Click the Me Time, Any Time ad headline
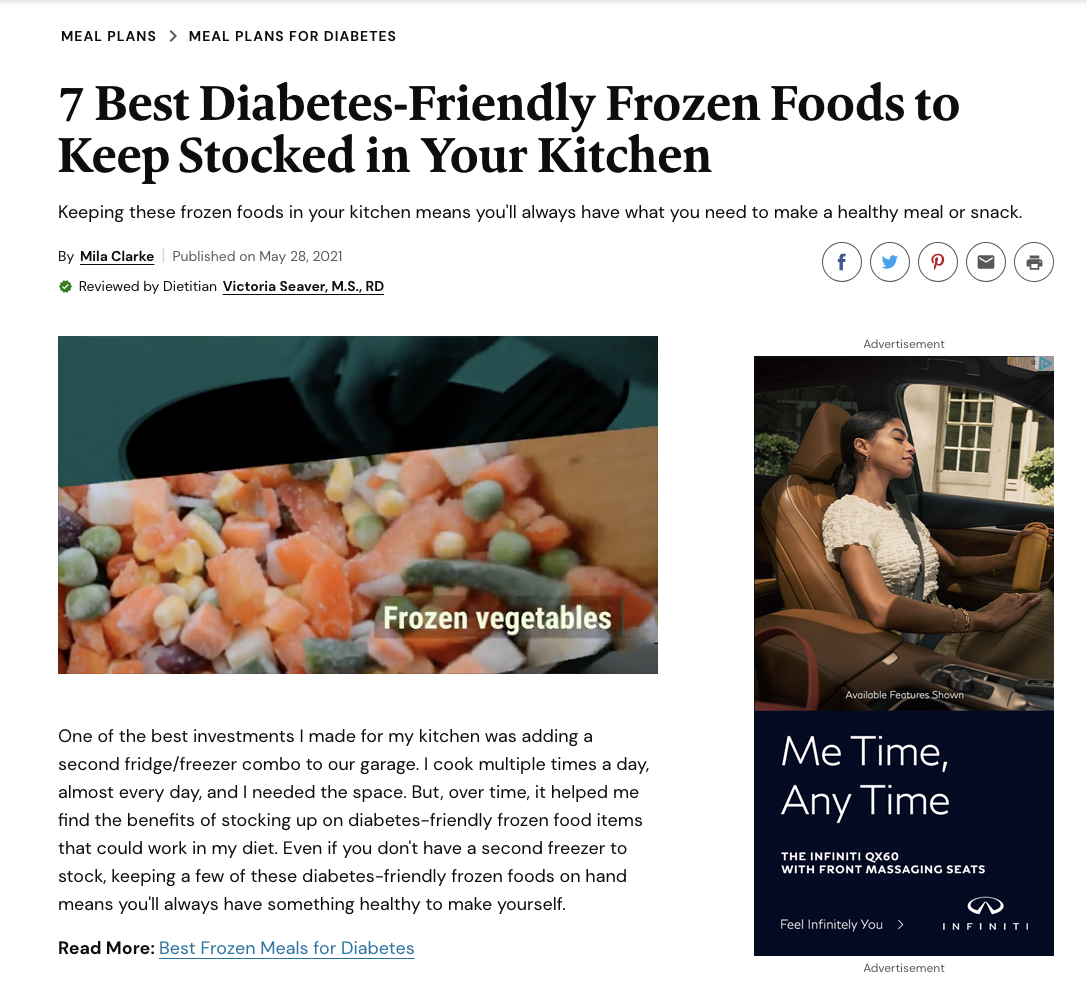 pos(864,776)
